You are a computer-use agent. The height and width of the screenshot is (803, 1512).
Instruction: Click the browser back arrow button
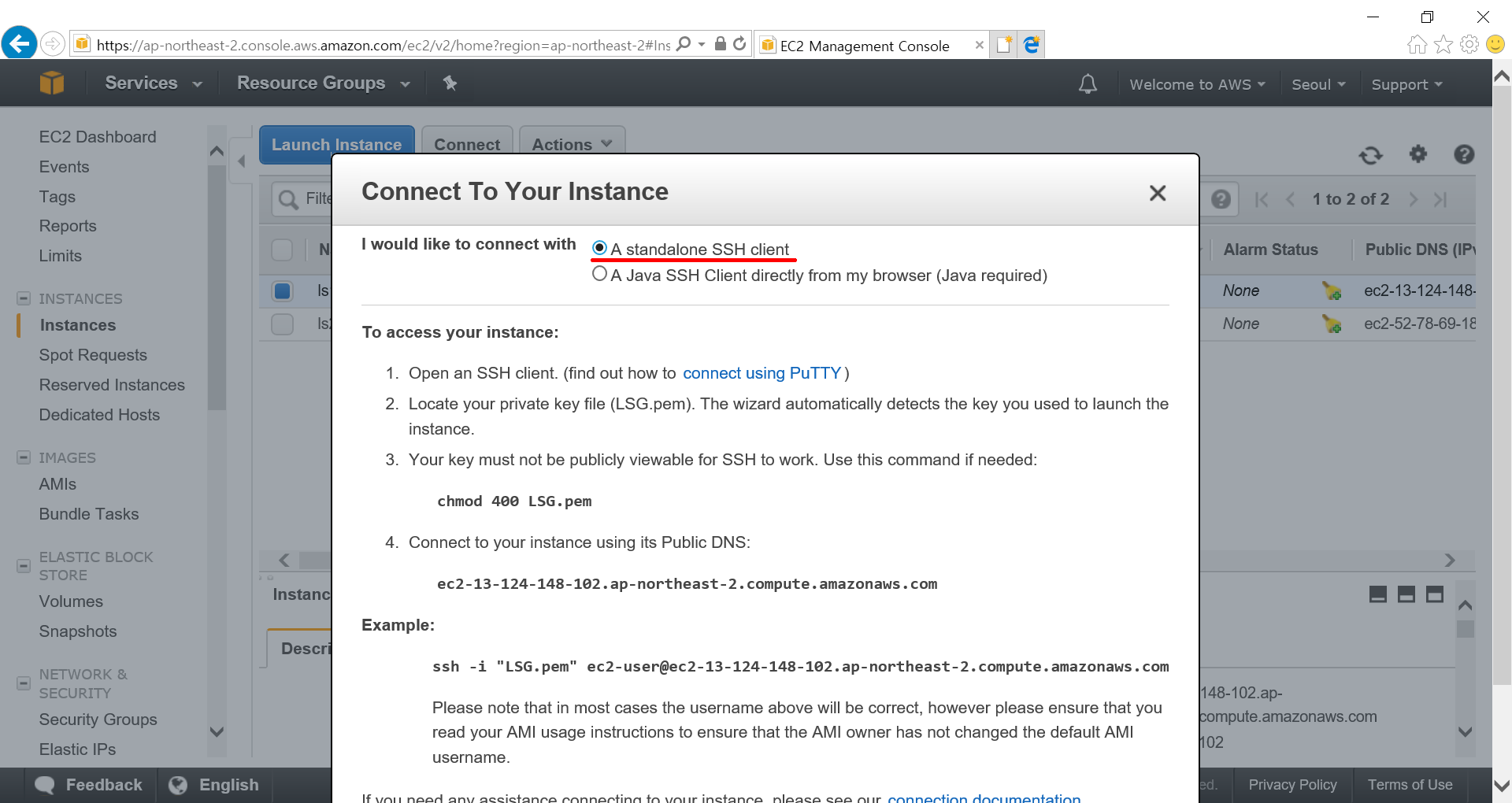point(20,43)
